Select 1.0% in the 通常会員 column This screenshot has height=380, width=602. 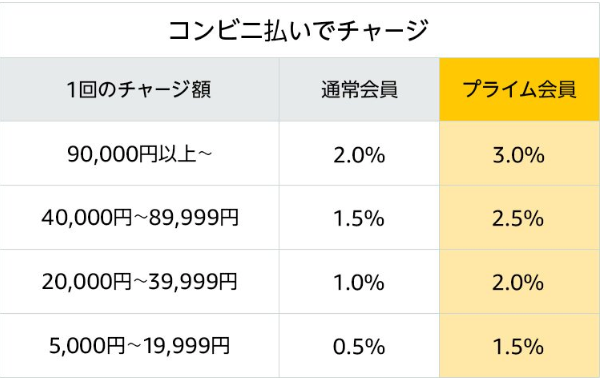(359, 283)
